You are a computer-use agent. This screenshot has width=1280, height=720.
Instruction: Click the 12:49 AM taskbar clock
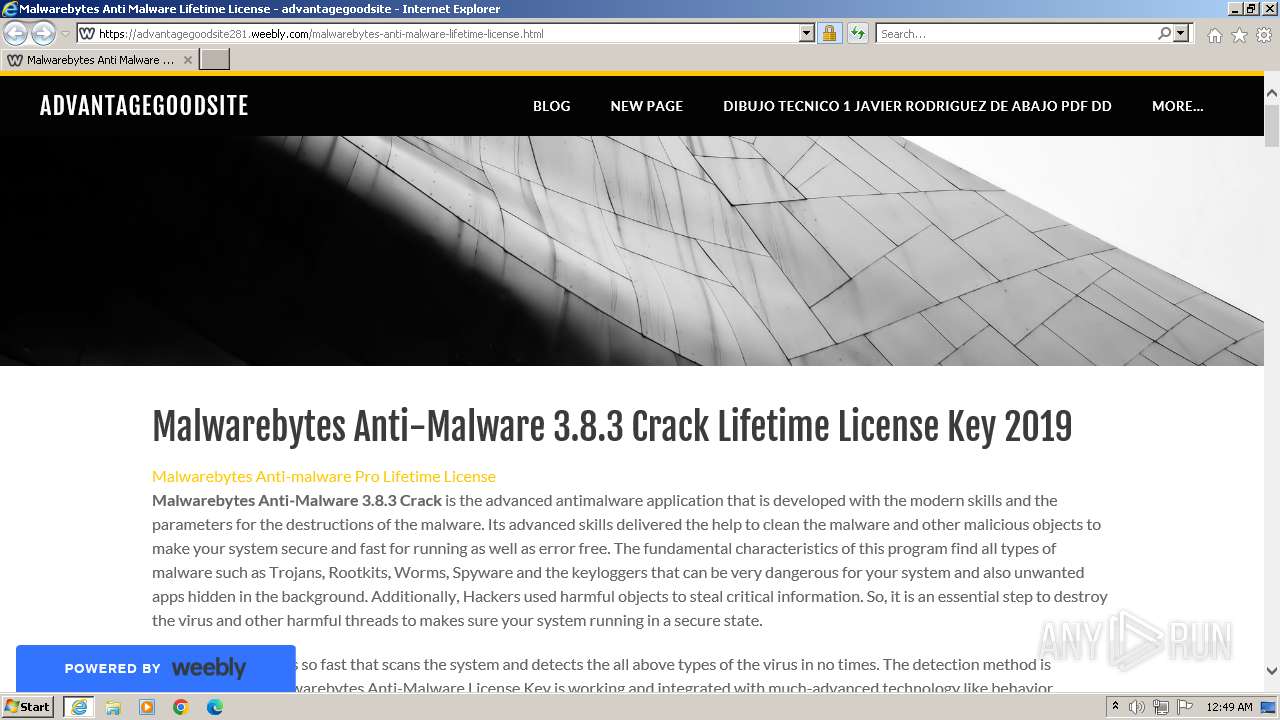pos(1229,707)
